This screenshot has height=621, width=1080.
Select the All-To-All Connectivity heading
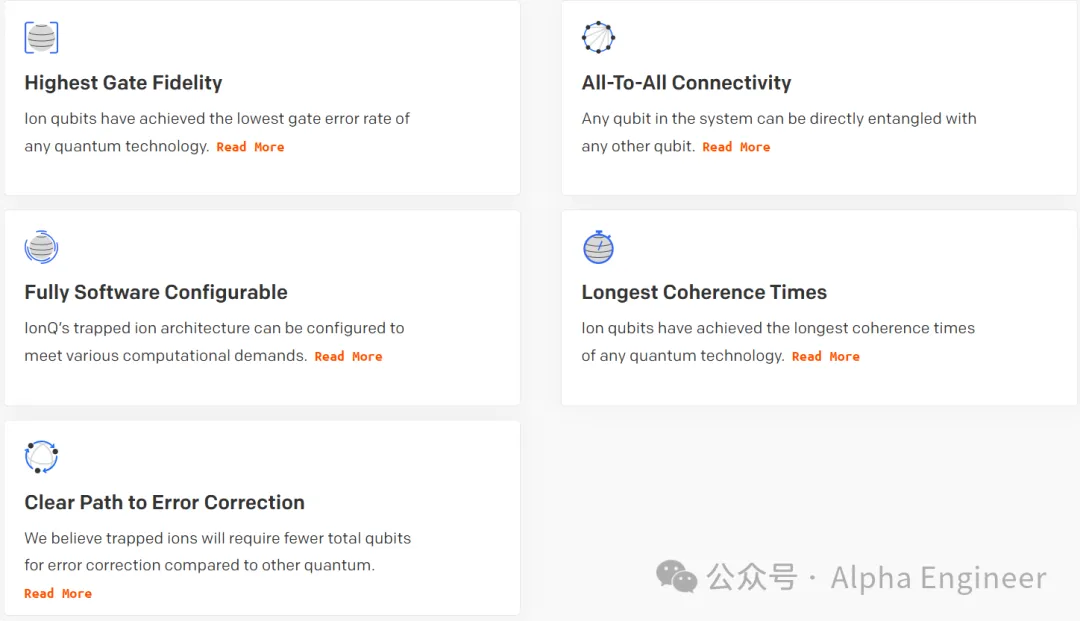[x=686, y=83]
